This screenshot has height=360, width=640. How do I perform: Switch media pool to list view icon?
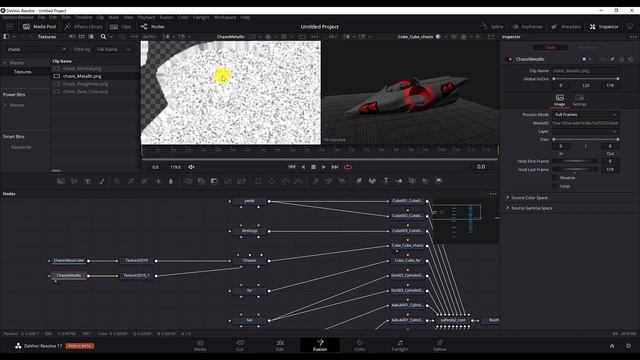pyautogui.click(x=91, y=37)
